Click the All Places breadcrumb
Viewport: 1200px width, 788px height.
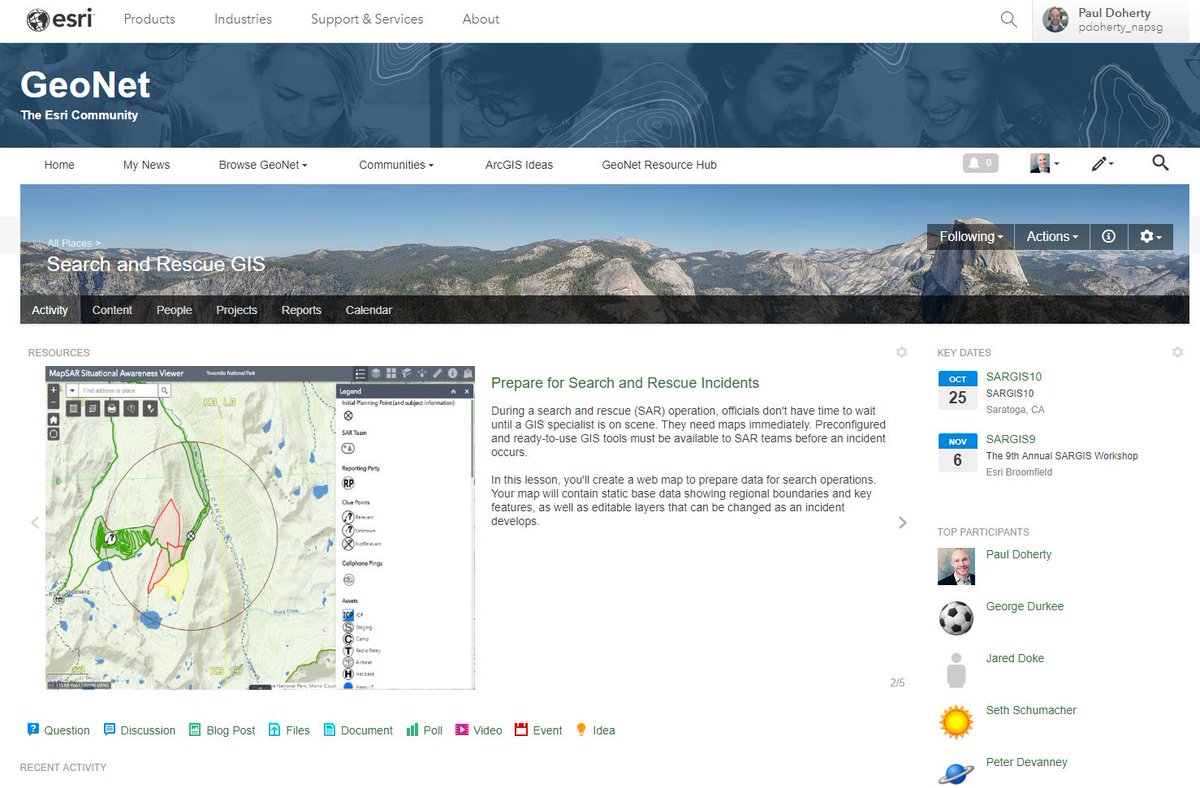[69, 243]
